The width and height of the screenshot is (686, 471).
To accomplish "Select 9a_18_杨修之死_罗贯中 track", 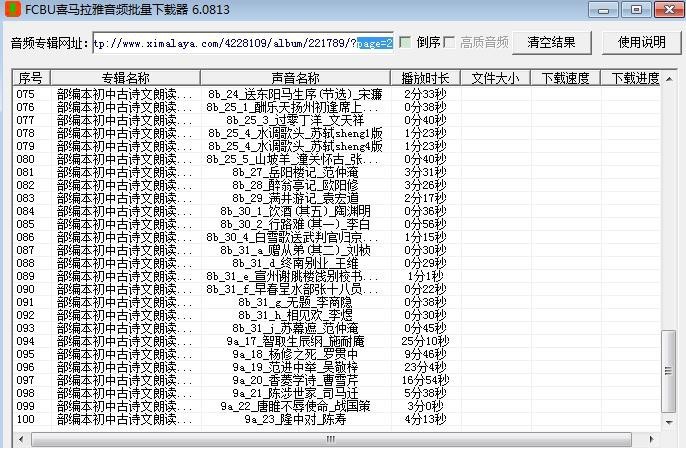I will tap(295, 354).
